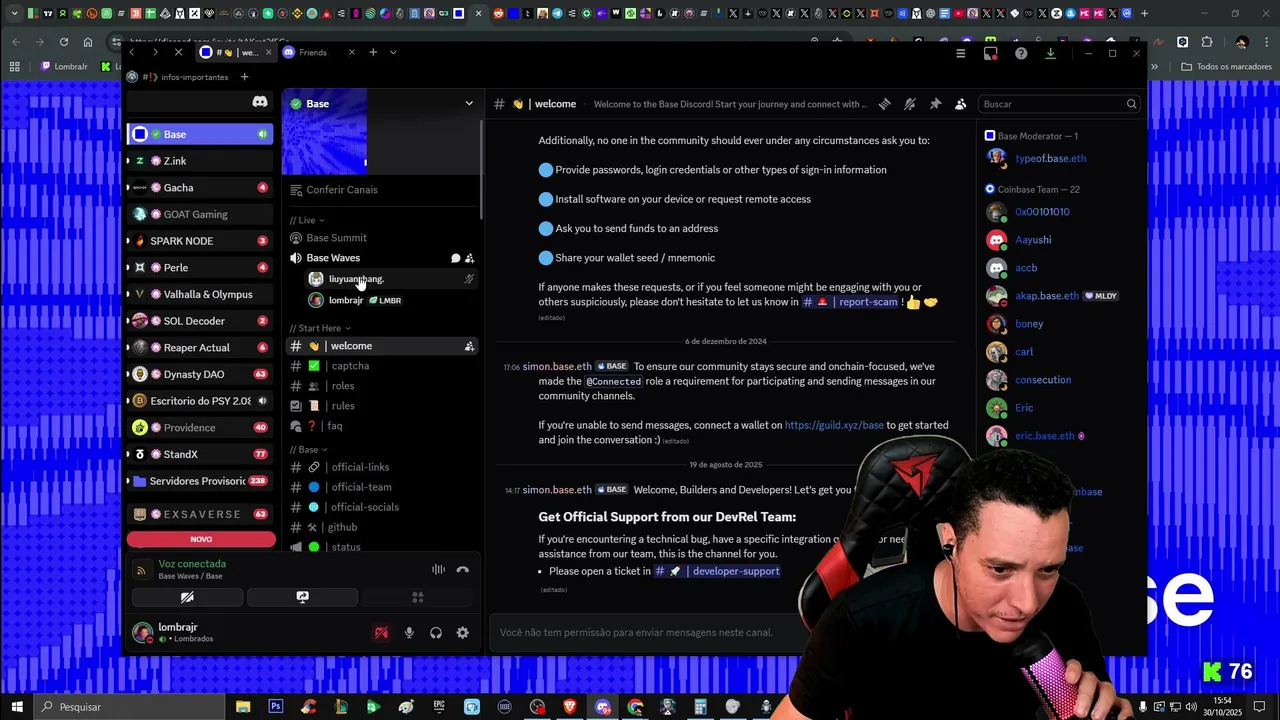
Task: Toggle video camera button in voice panel
Action: click(187, 597)
